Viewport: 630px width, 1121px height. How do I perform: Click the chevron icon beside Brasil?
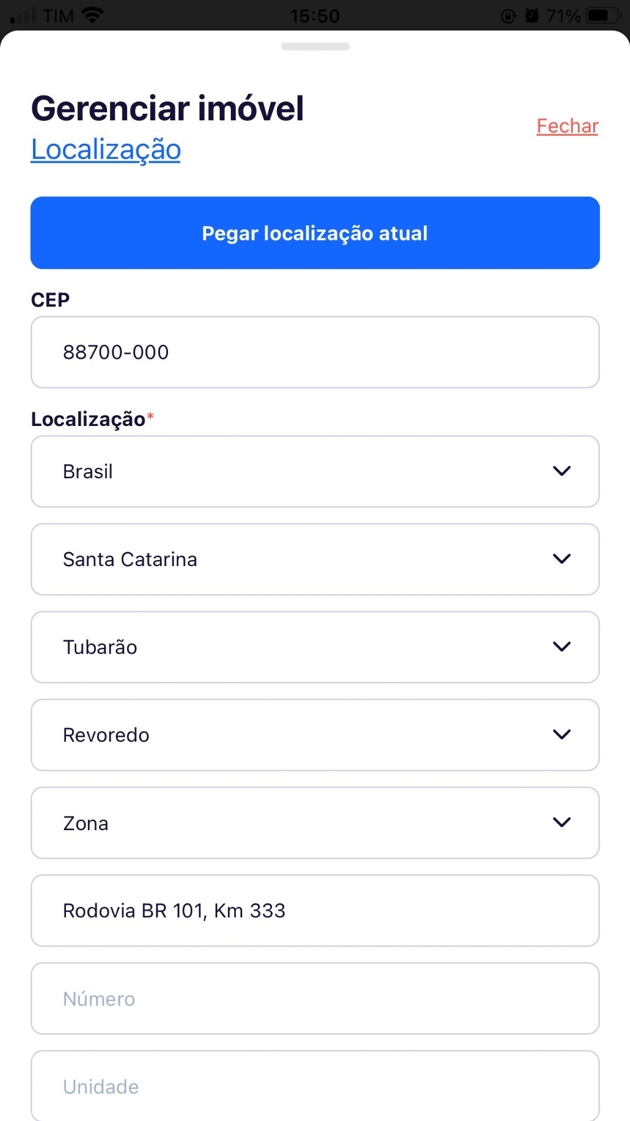click(562, 471)
